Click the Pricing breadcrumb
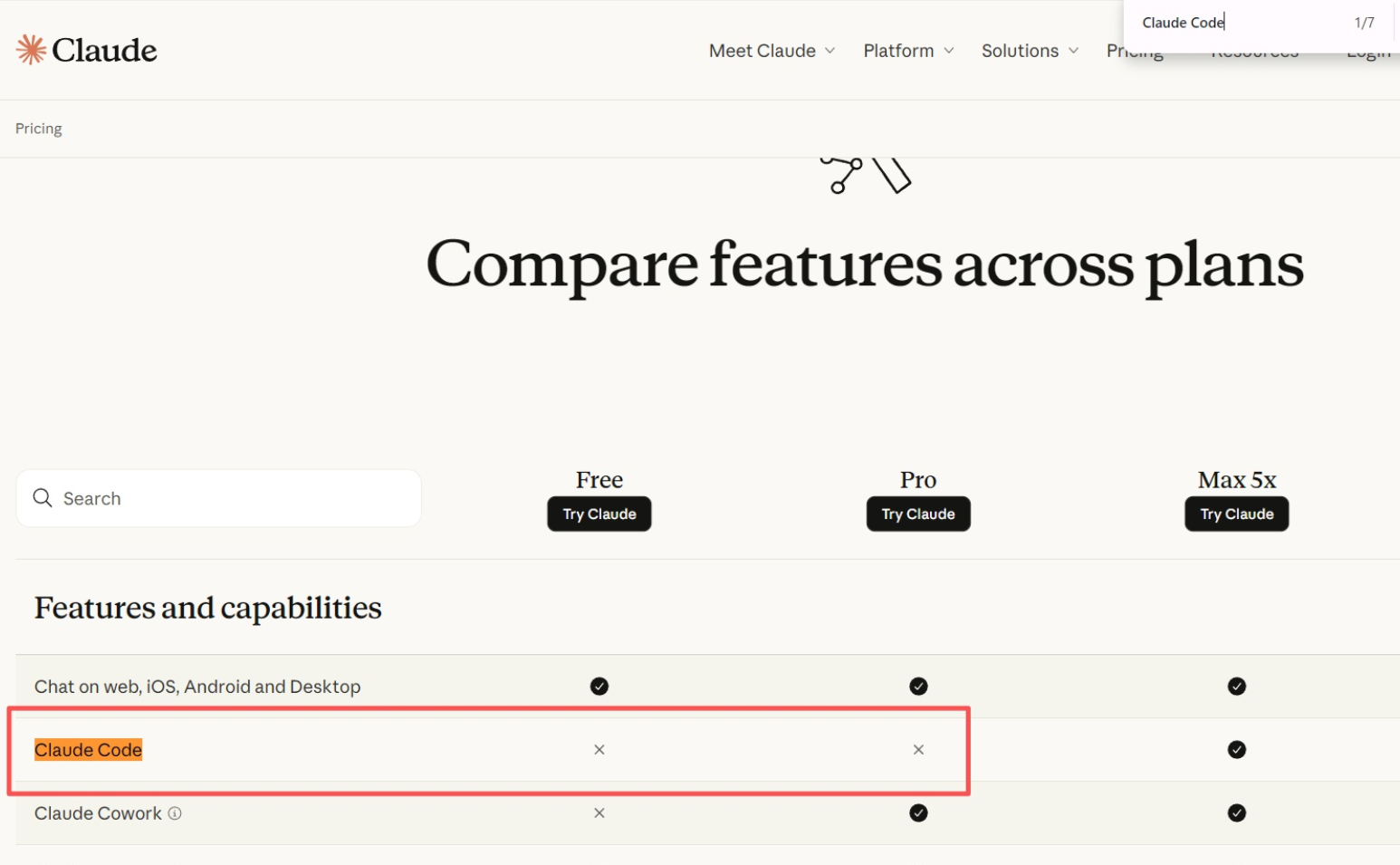Image resolution: width=1400 pixels, height=865 pixels. (x=39, y=129)
